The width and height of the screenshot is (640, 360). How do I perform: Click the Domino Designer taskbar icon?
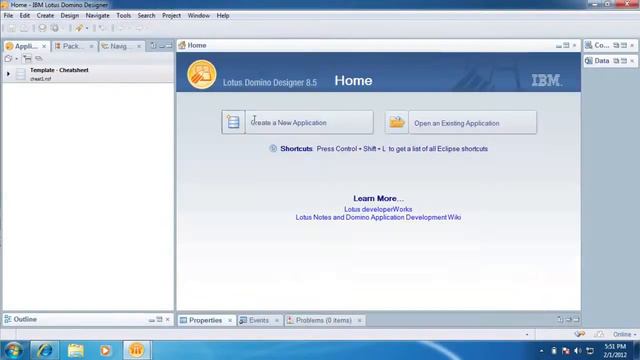coord(137,350)
